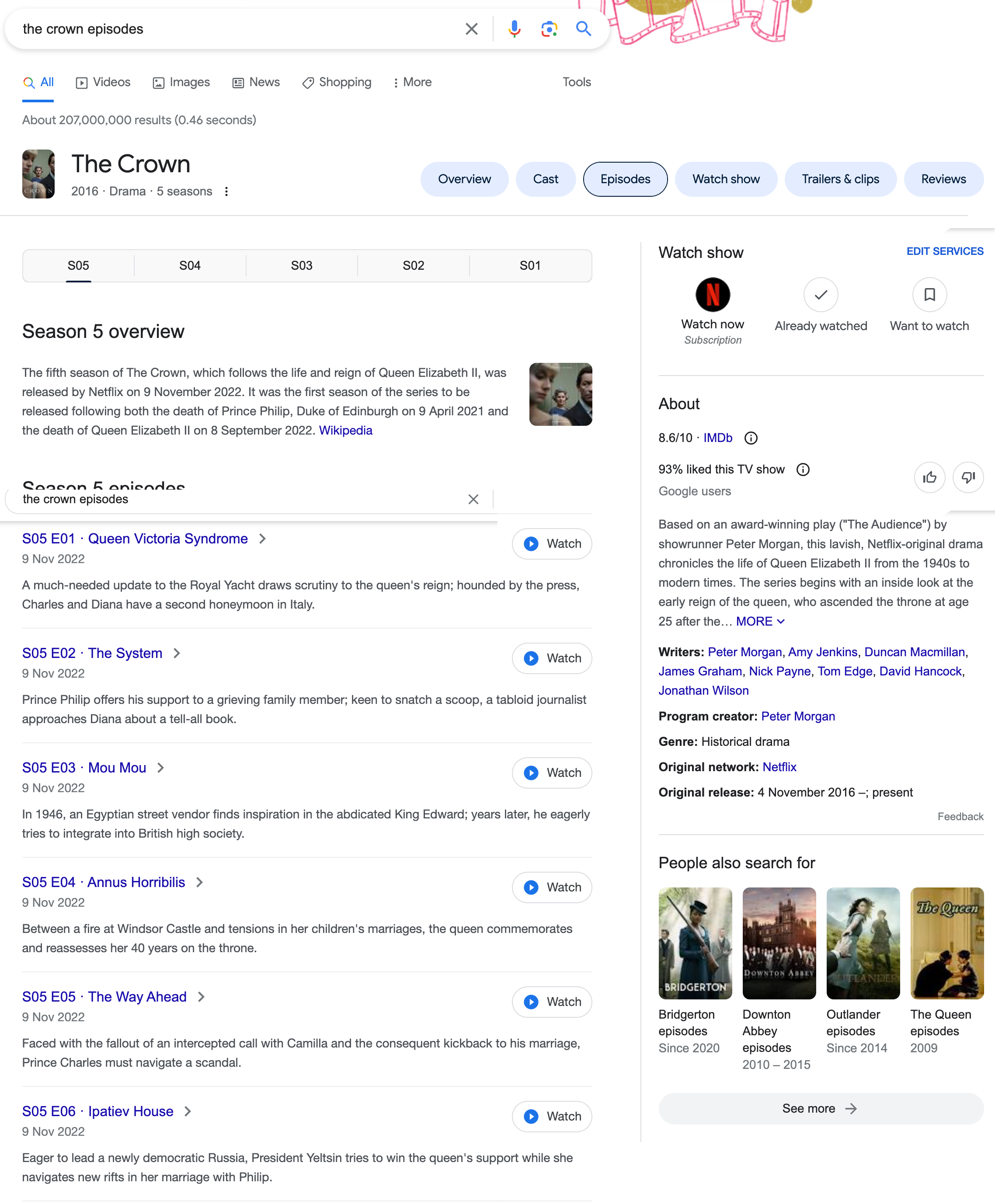The height and width of the screenshot is (1204, 995).
Task: Open the Bridgerton episodes thumbnail
Action: (x=695, y=943)
